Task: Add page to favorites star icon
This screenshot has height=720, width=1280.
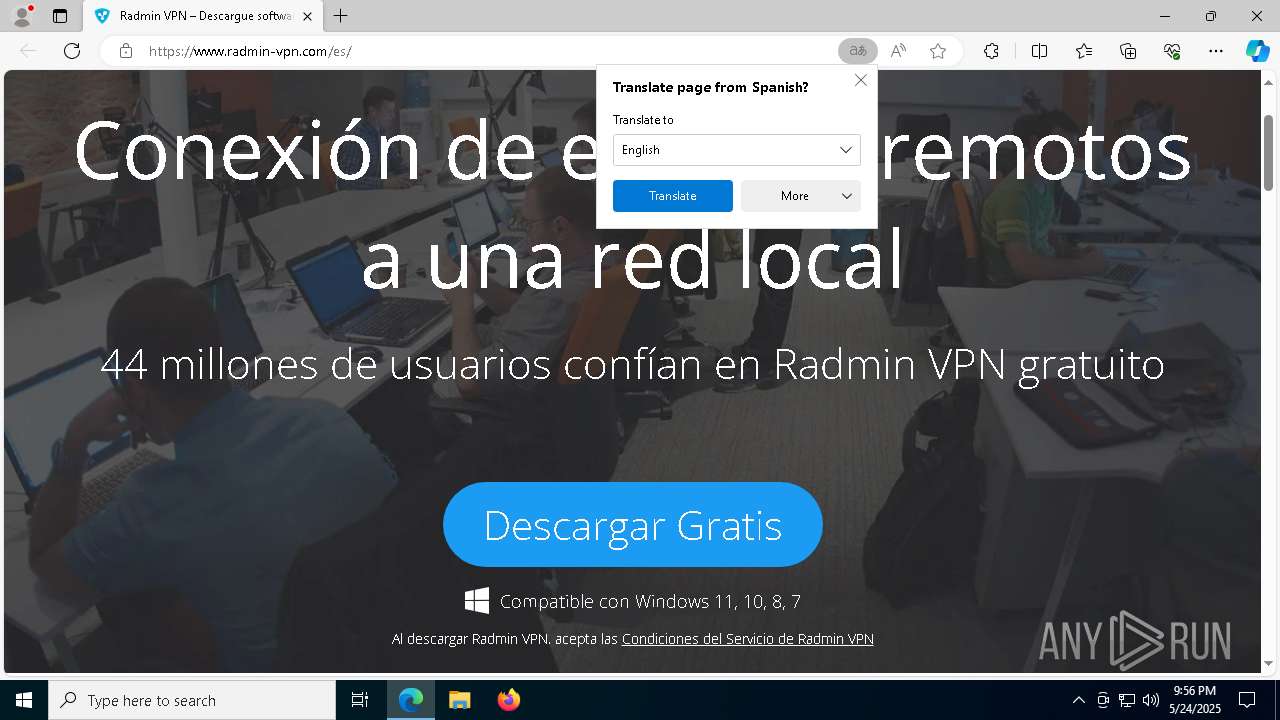Action: 938,51
